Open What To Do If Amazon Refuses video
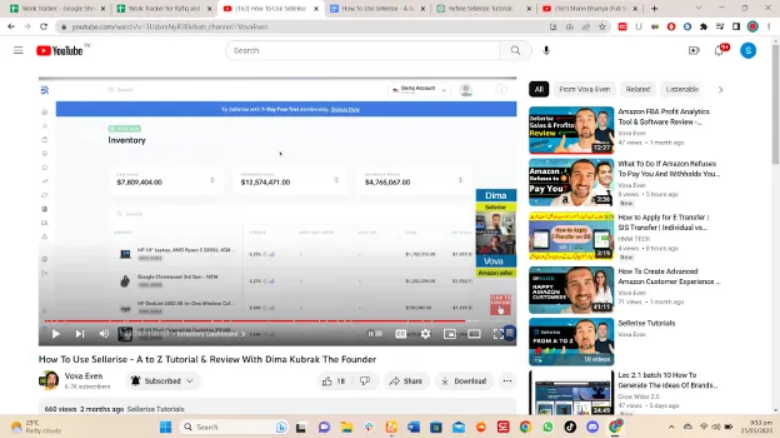Image resolution: width=780 pixels, height=438 pixels. (571, 182)
